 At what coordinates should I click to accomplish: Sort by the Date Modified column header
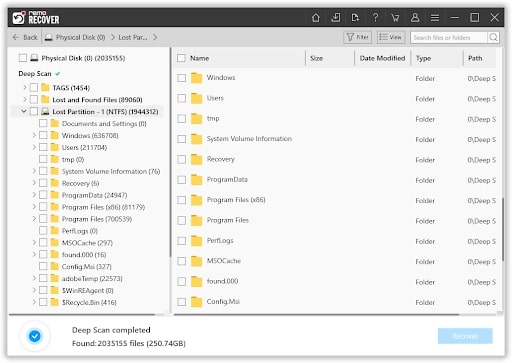(382, 58)
